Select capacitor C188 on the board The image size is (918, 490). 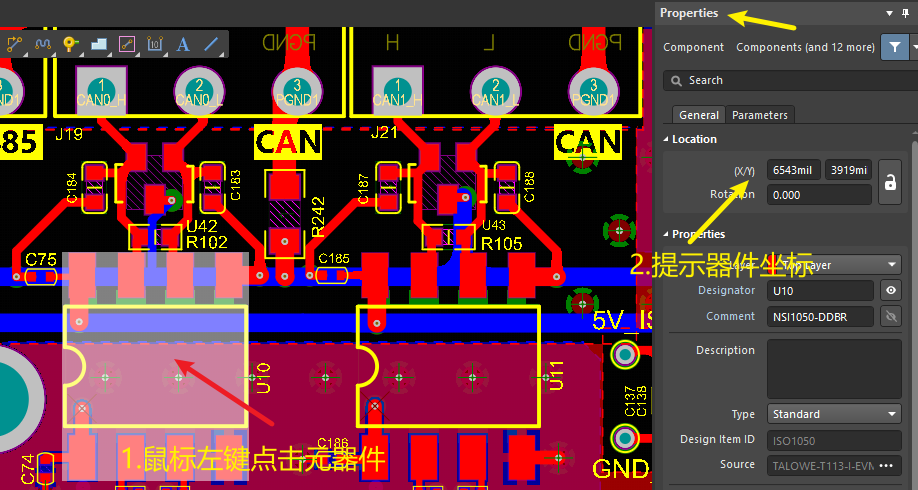pyautogui.click(x=508, y=188)
